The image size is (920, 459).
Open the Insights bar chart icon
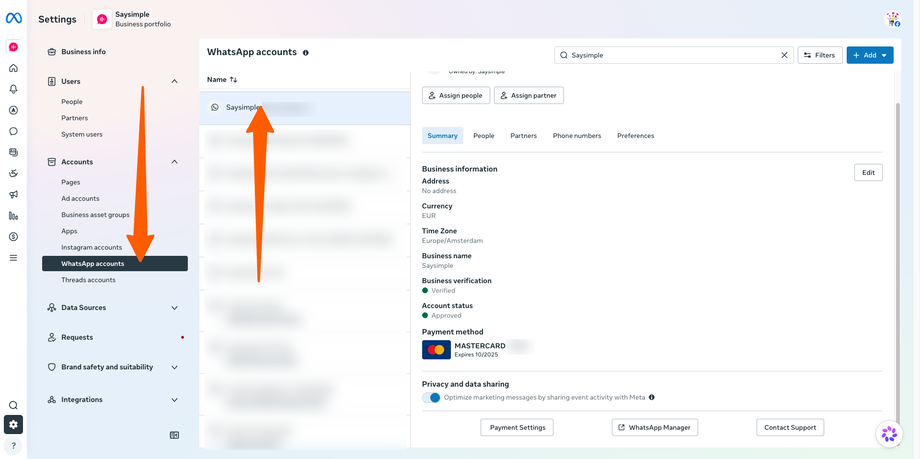(13, 215)
